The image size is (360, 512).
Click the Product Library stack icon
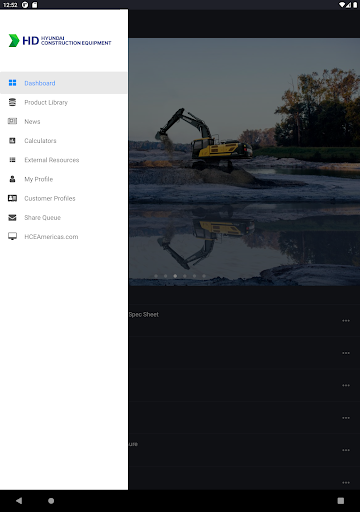12,102
